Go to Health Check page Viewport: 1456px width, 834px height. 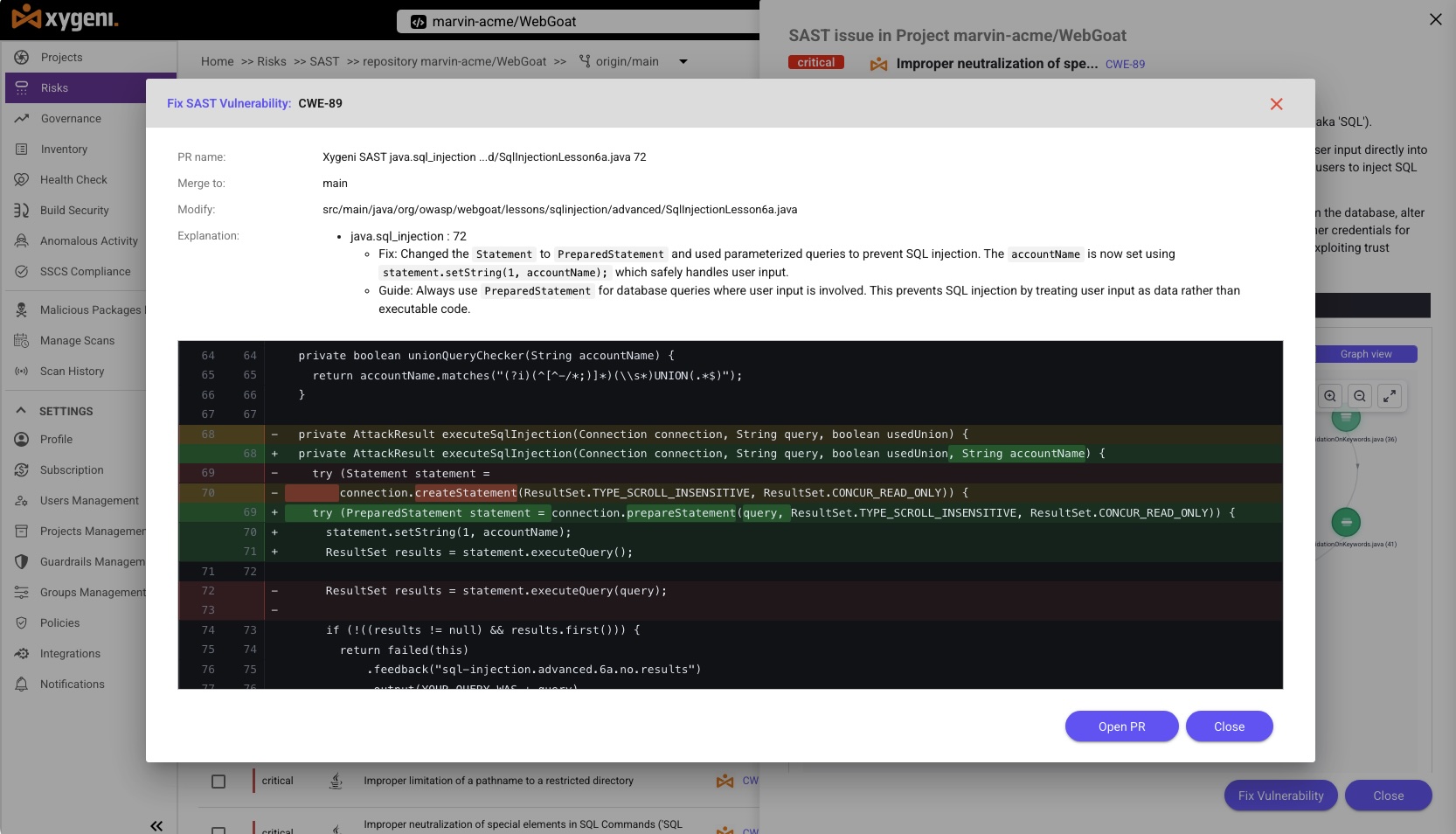[x=73, y=180]
